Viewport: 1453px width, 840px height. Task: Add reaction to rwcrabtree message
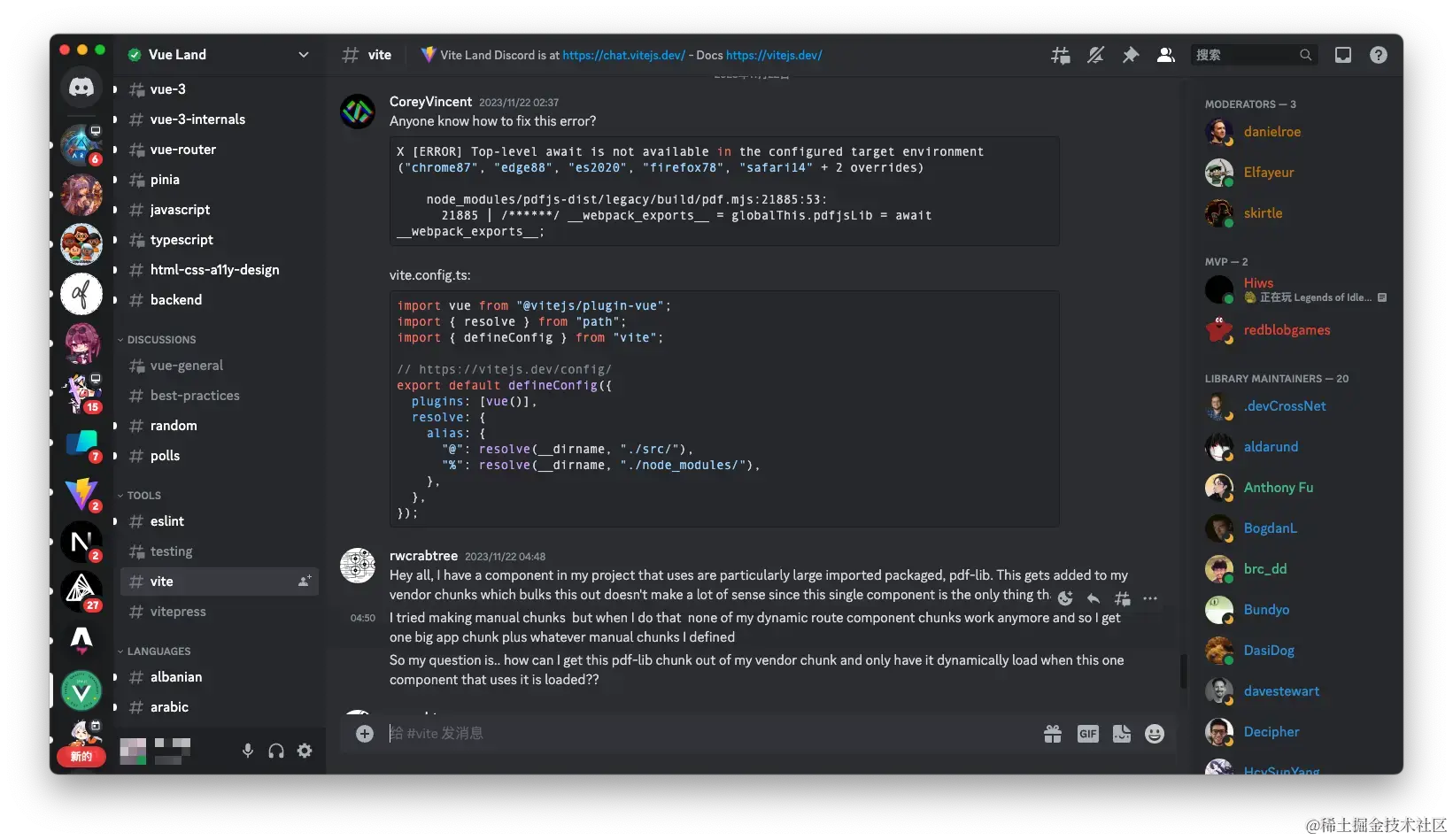(1065, 598)
